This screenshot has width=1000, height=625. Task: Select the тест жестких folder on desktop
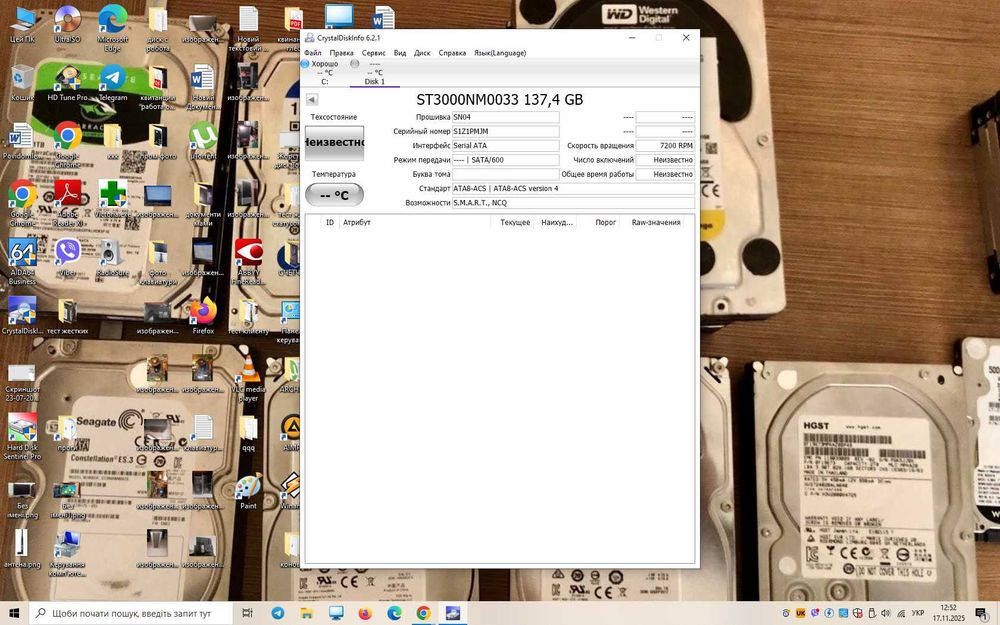(68, 316)
